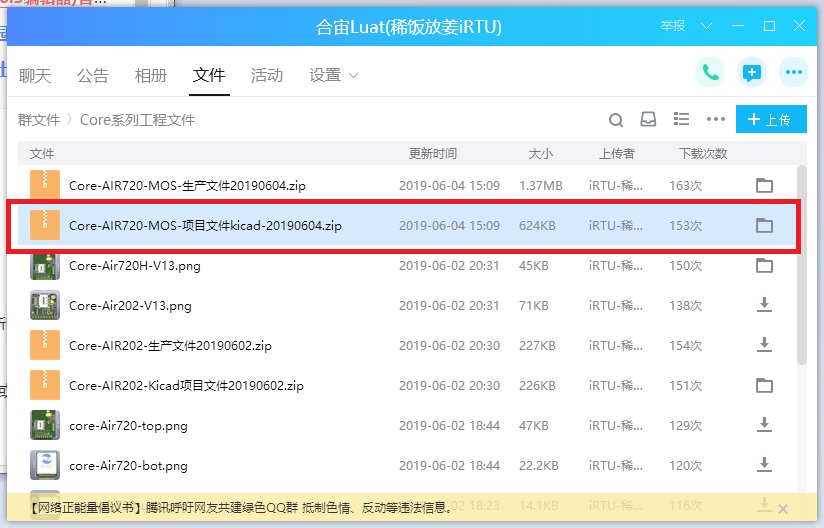Click 举报 report link in title bar
The width and height of the screenshot is (824, 528).
click(x=673, y=26)
